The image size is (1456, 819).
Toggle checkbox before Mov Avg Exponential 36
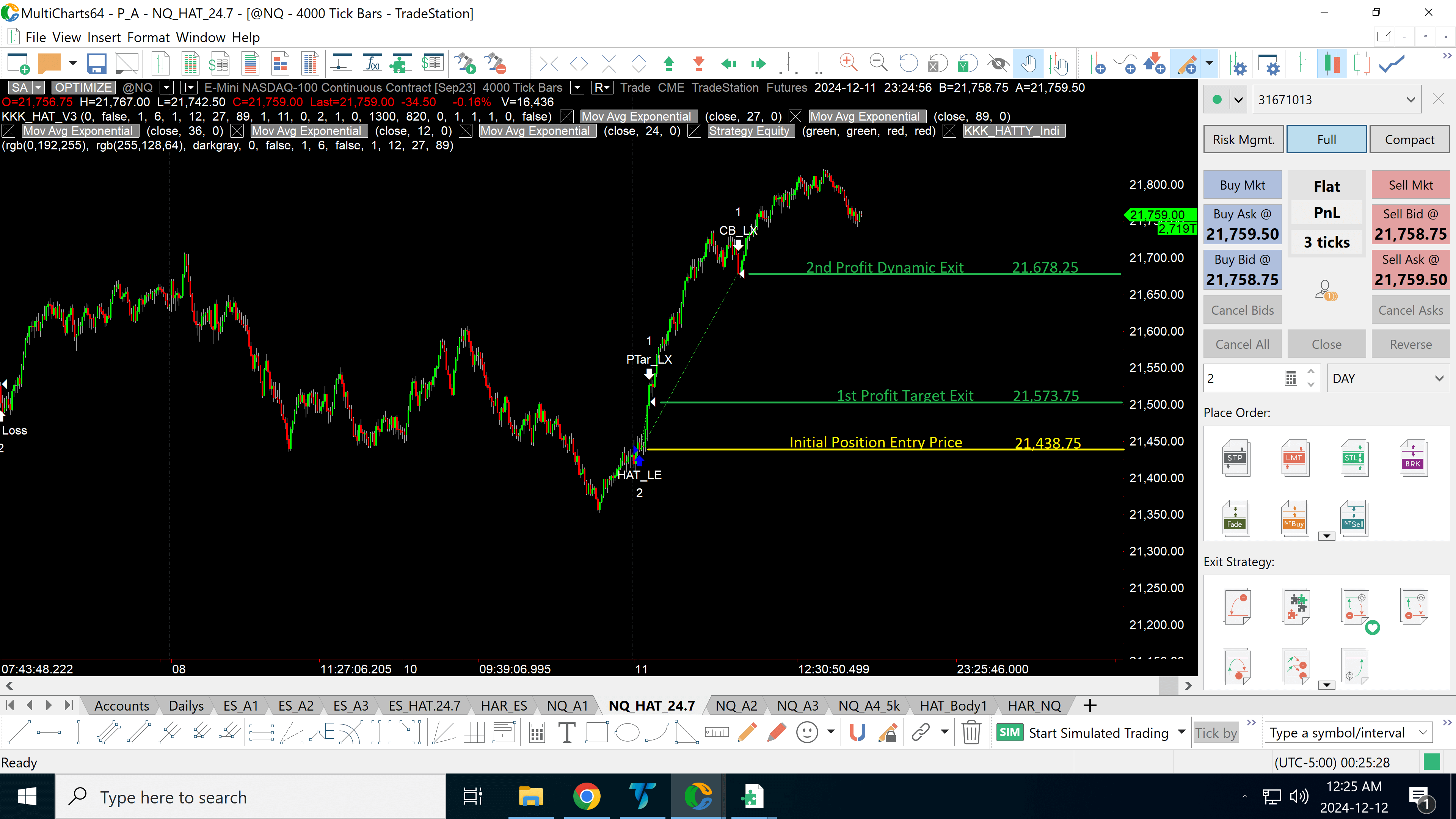8,131
